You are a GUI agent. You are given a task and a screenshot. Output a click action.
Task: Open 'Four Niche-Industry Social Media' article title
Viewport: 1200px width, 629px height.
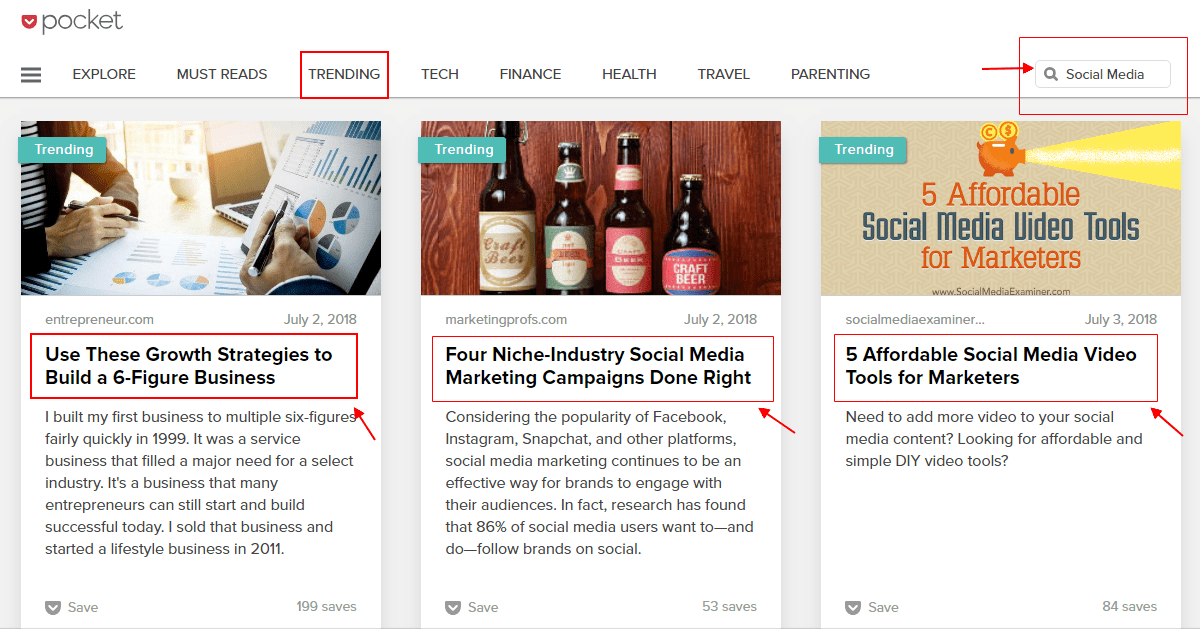tap(598, 366)
